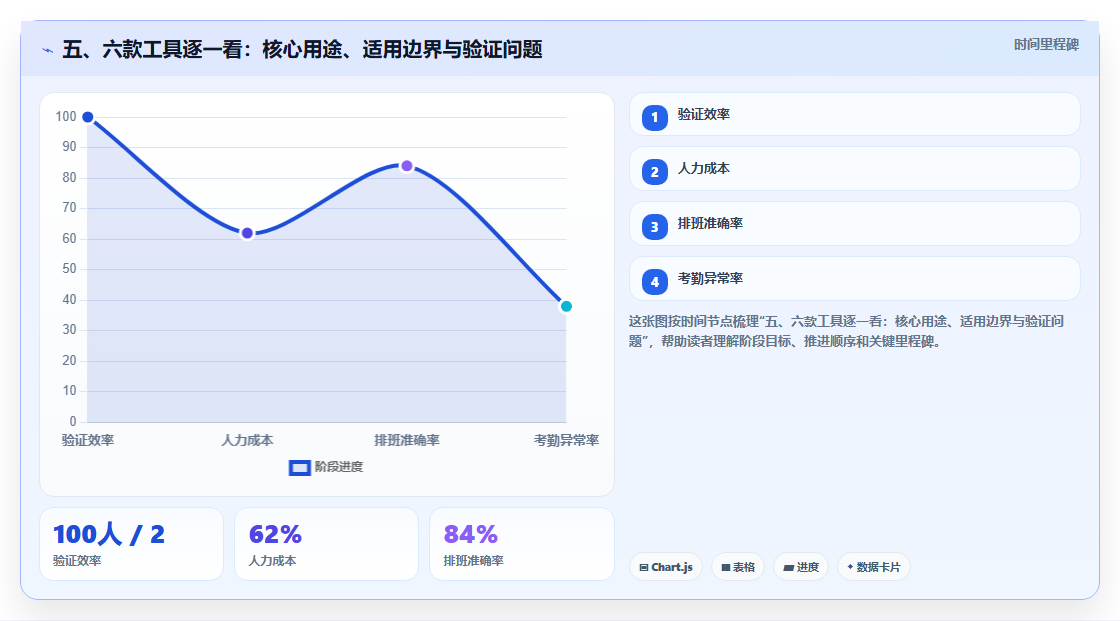Select the 考勤异常率 cyan data point
Image resolution: width=1120 pixels, height=621 pixels.
566,307
